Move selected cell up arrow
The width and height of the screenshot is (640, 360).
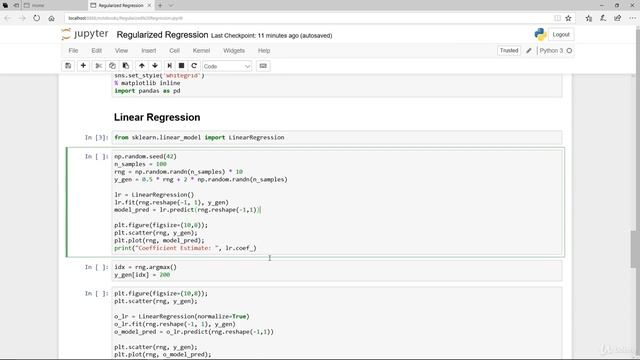tap(142, 66)
